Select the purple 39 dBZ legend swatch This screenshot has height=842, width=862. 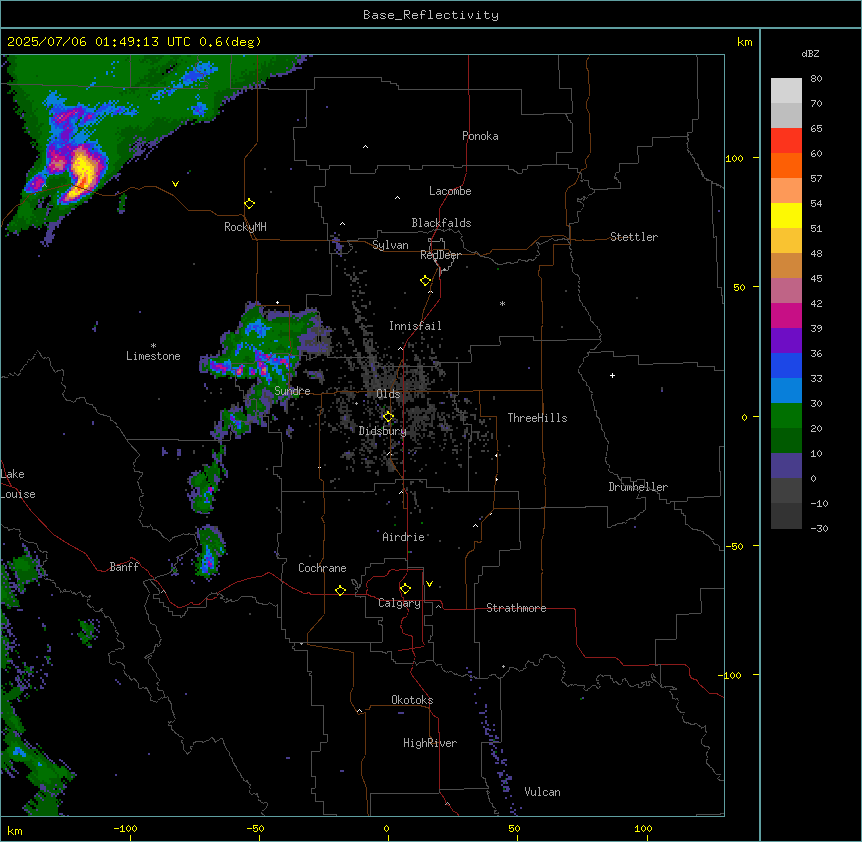point(786,341)
